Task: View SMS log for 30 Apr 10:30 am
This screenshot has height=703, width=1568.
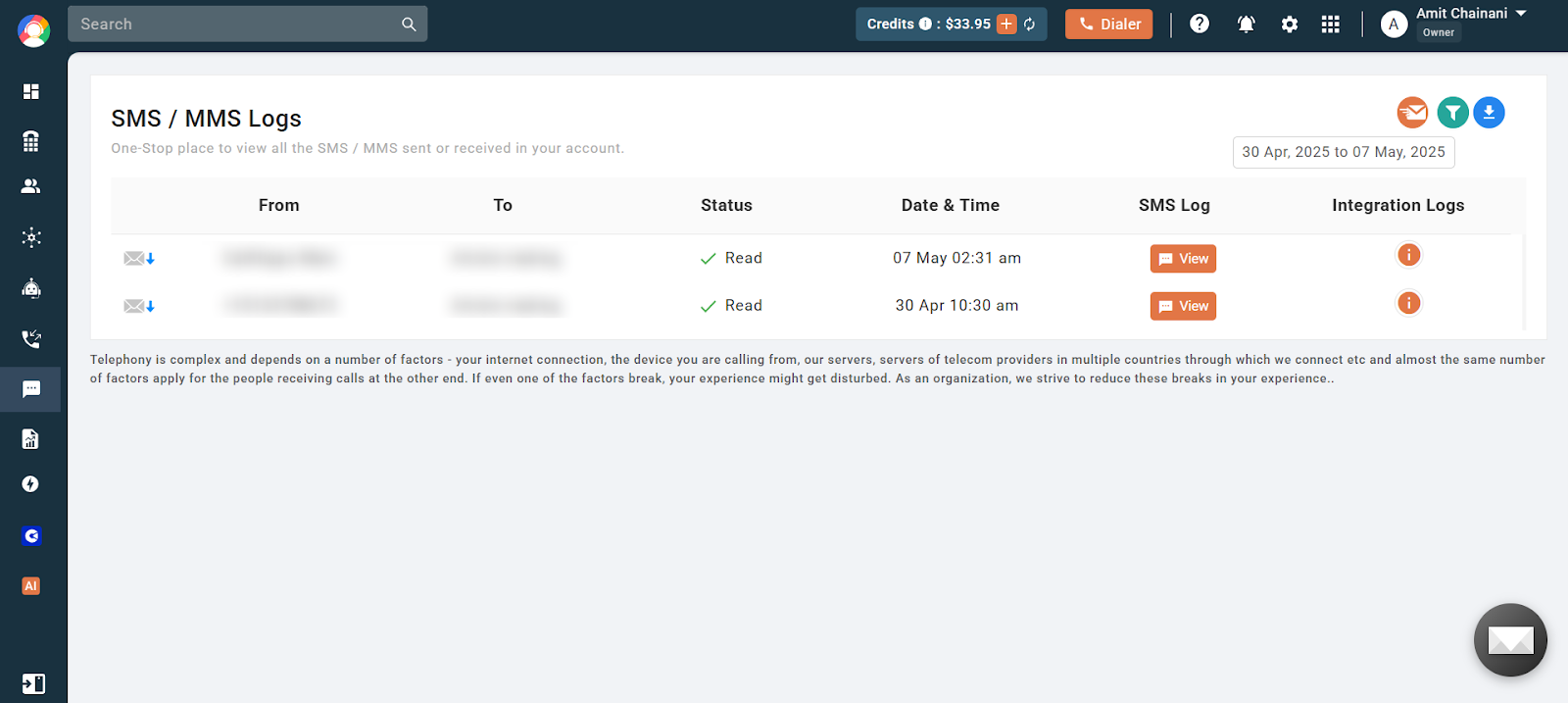Action: coord(1183,306)
